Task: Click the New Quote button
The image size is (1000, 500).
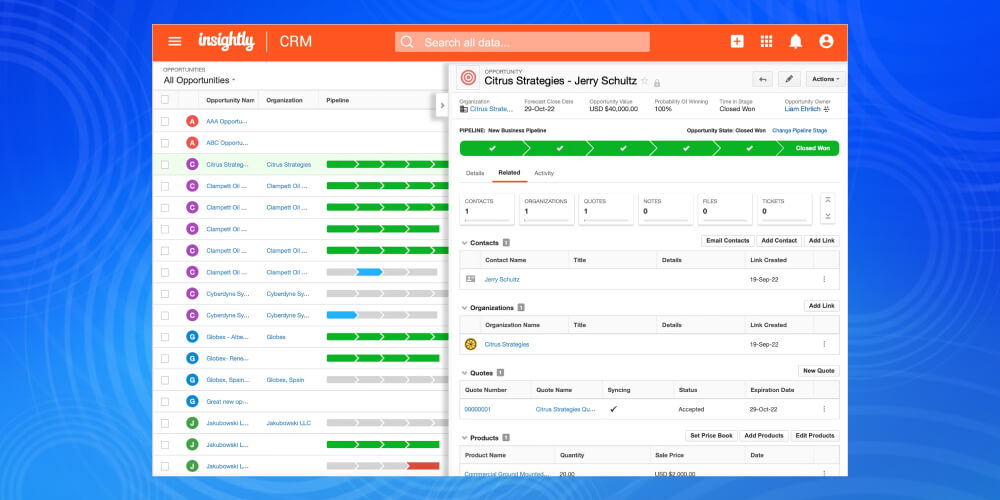Action: 818,371
